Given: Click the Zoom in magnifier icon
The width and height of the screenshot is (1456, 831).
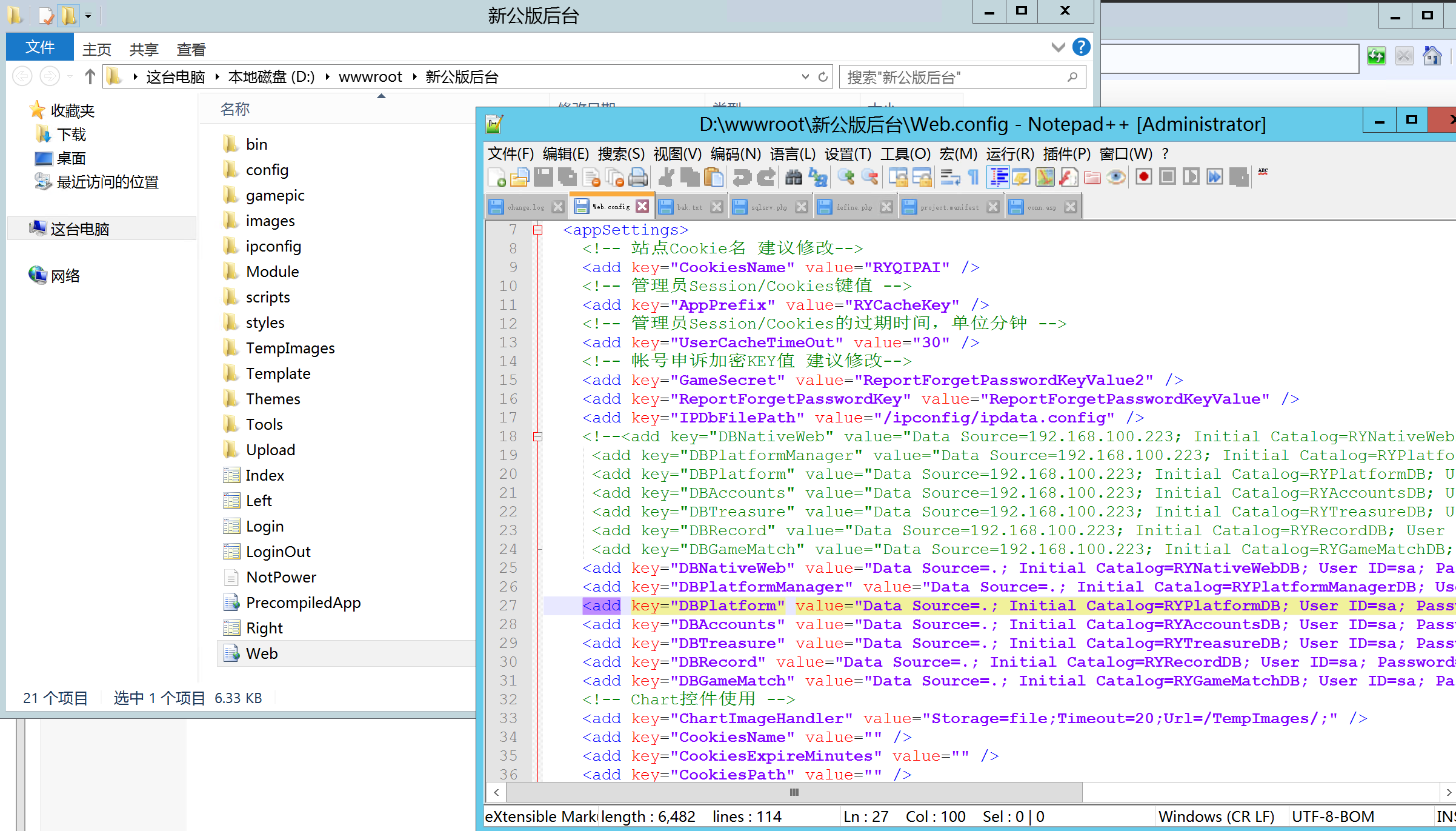Looking at the screenshot, I should (846, 177).
